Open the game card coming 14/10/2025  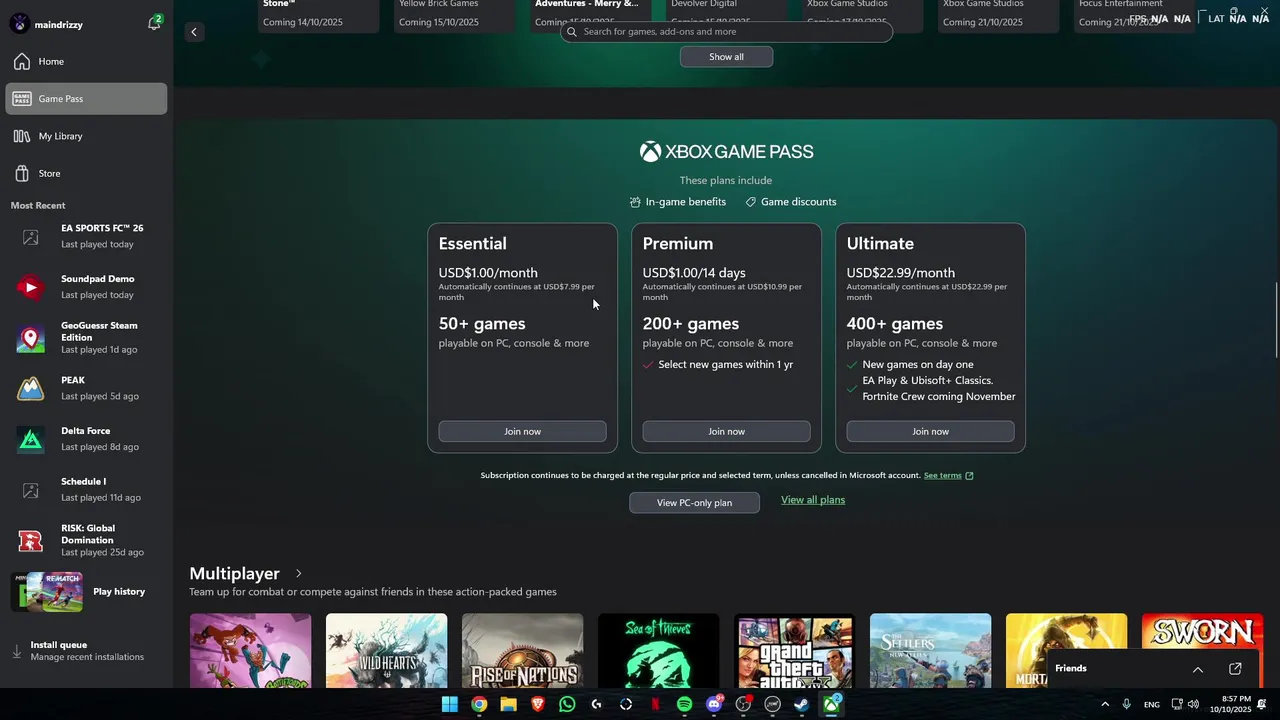[319, 16]
